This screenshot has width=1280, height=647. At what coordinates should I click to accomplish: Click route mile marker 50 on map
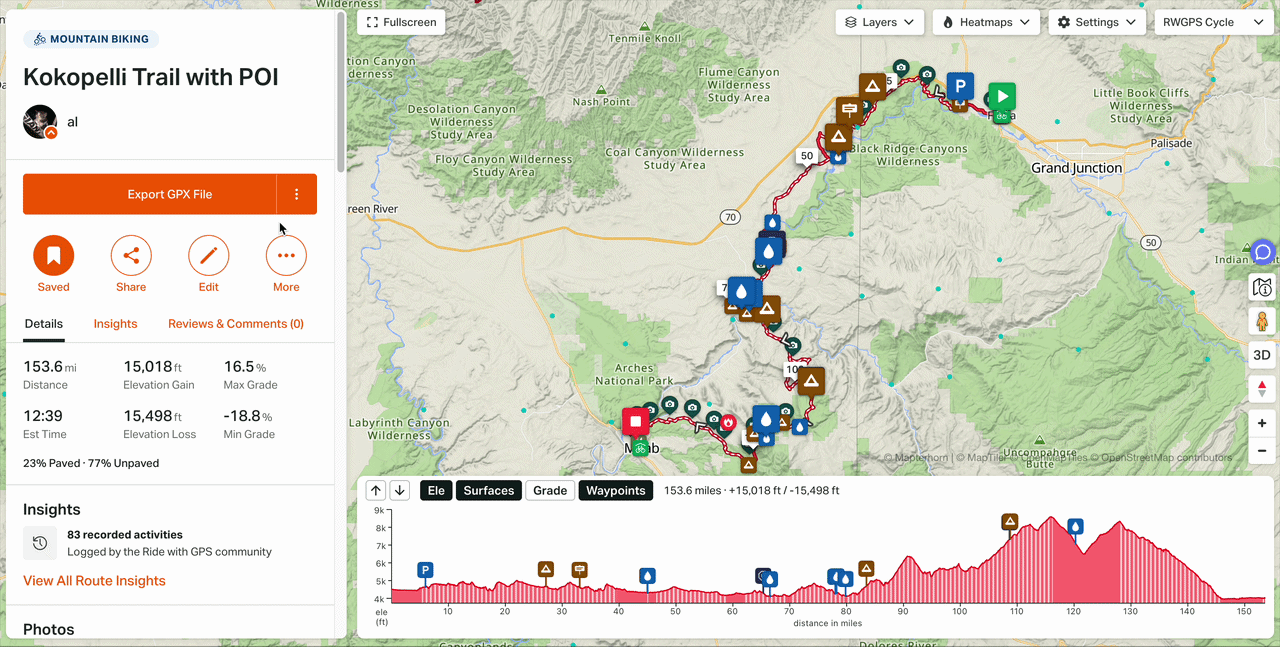(x=806, y=156)
